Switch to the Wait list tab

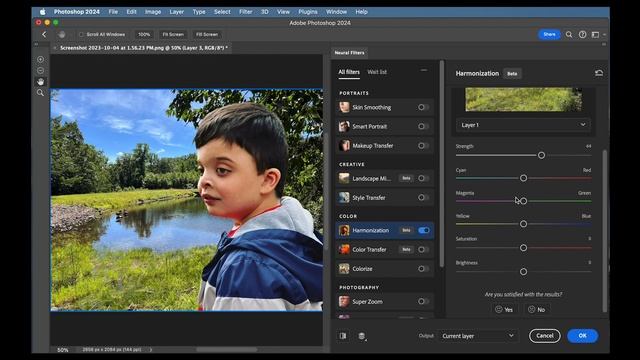[377, 72]
